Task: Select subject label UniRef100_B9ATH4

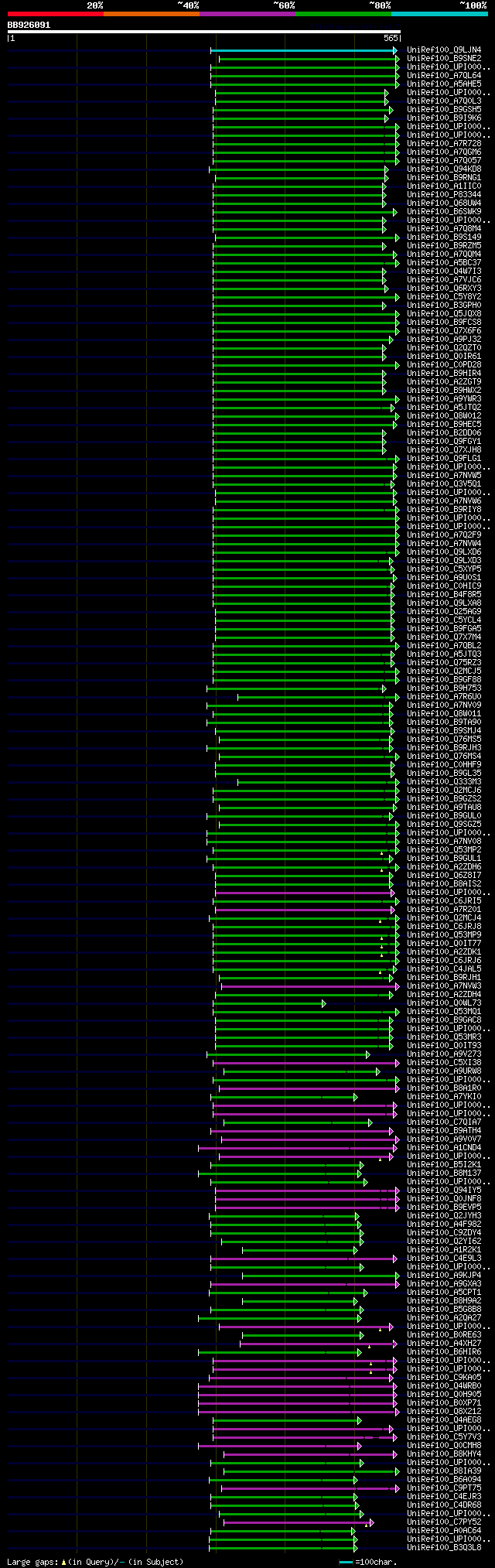Action: coord(444,1131)
